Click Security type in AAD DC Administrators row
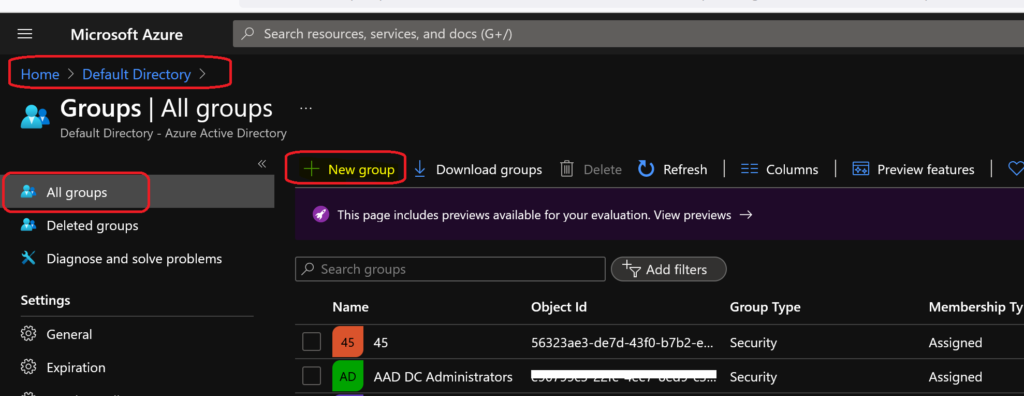This screenshot has width=1024, height=396. [x=753, y=377]
